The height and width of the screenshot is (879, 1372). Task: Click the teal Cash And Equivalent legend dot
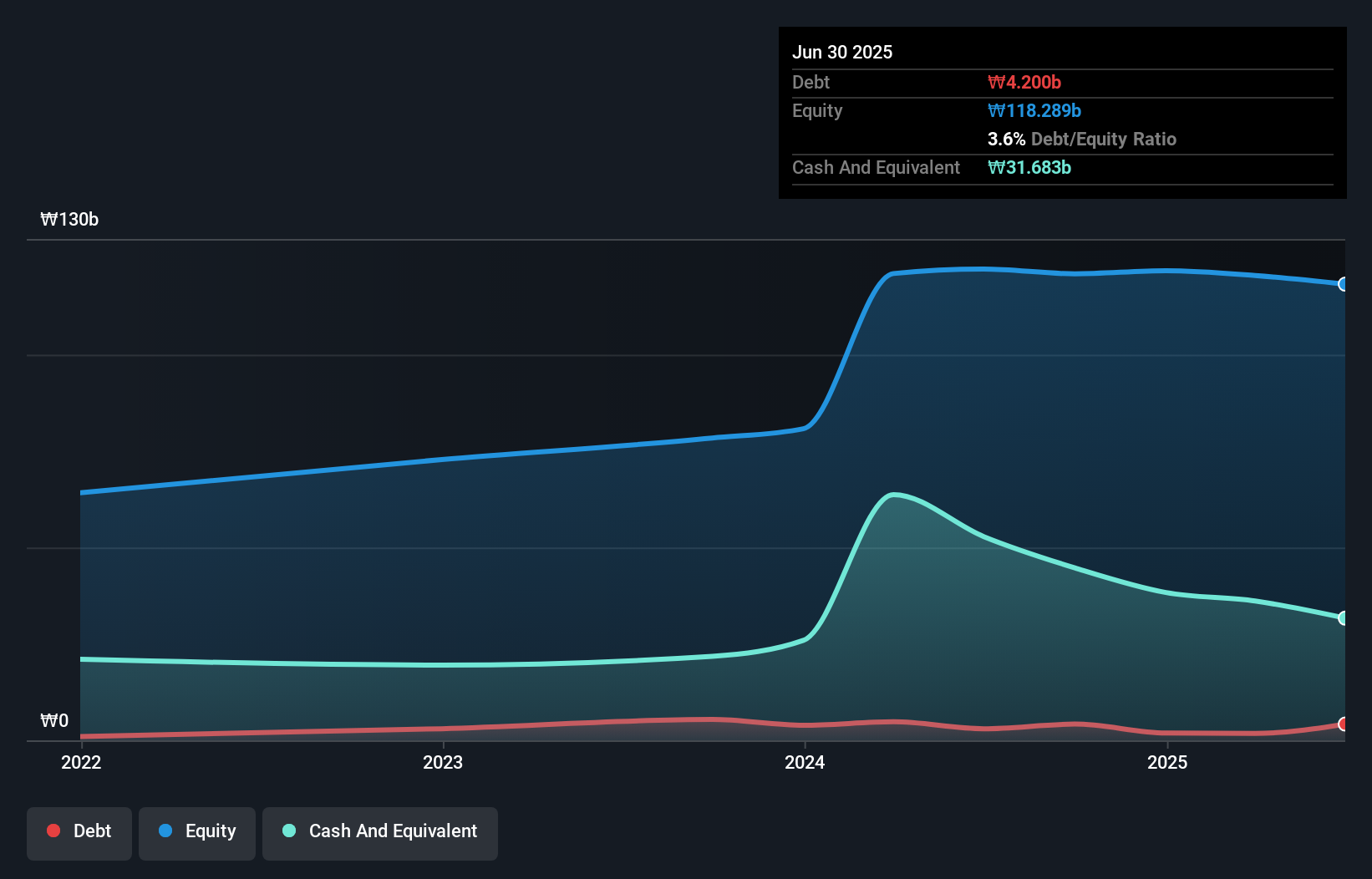[x=288, y=831]
